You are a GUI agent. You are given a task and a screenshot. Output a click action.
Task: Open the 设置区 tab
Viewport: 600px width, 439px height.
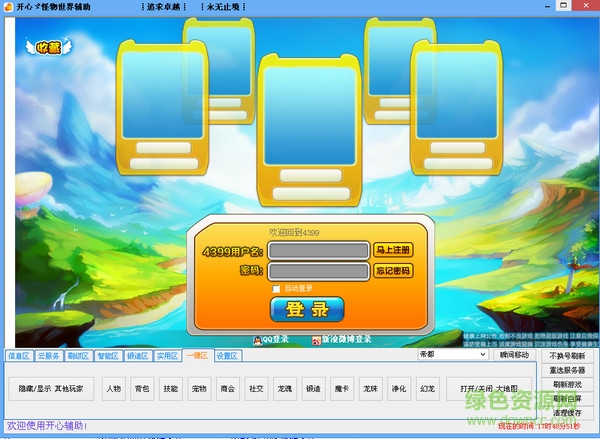pos(228,356)
